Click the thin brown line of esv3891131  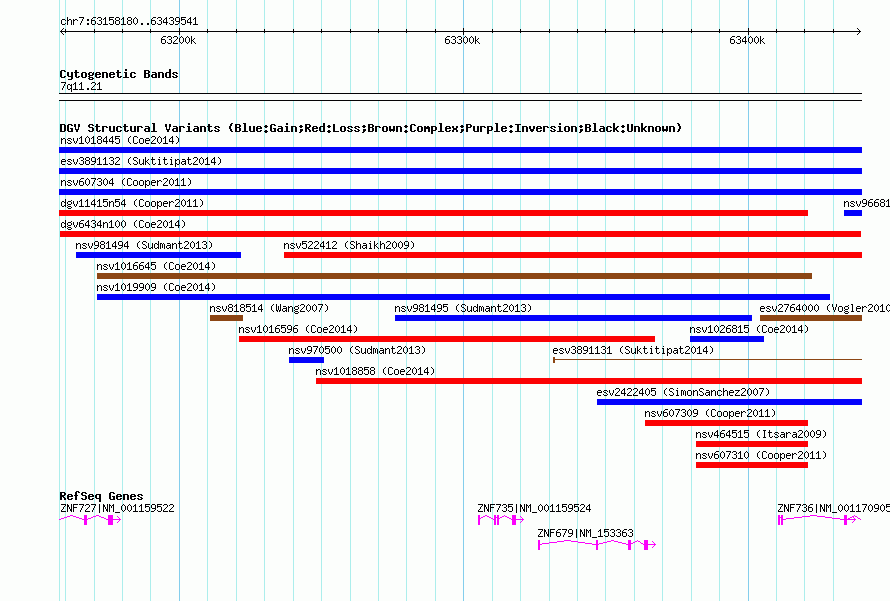(x=708, y=360)
